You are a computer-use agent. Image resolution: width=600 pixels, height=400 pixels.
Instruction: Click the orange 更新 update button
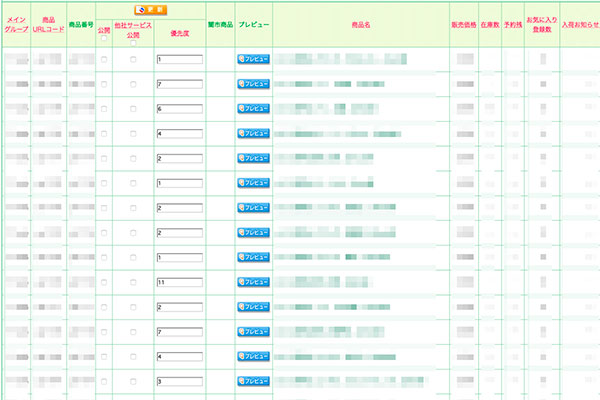(x=150, y=10)
